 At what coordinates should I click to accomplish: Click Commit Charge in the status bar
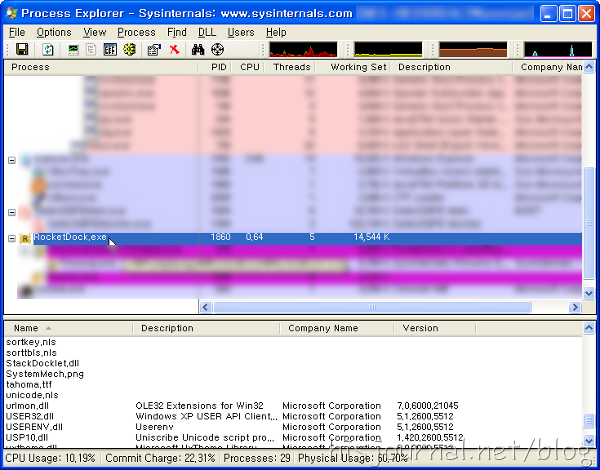pos(160,458)
